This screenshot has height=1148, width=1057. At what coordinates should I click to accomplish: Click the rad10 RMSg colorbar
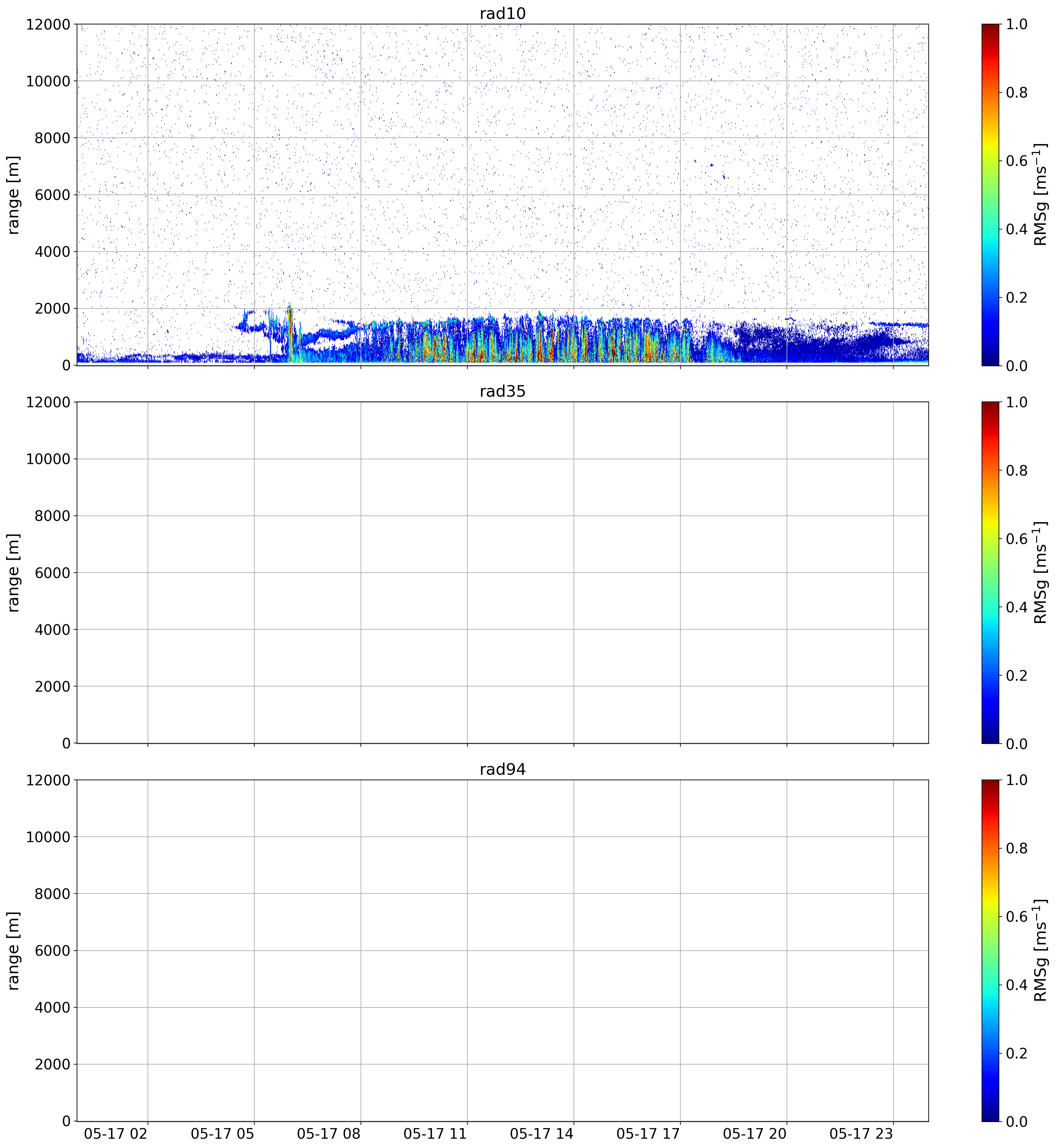tap(990, 194)
